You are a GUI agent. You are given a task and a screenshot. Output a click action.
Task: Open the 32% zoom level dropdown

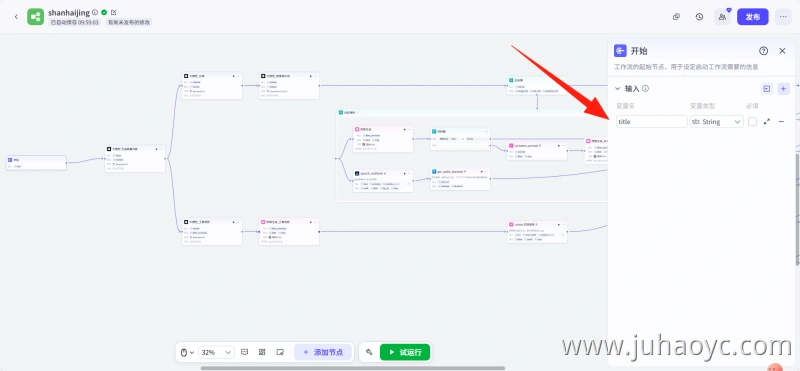[x=216, y=352]
